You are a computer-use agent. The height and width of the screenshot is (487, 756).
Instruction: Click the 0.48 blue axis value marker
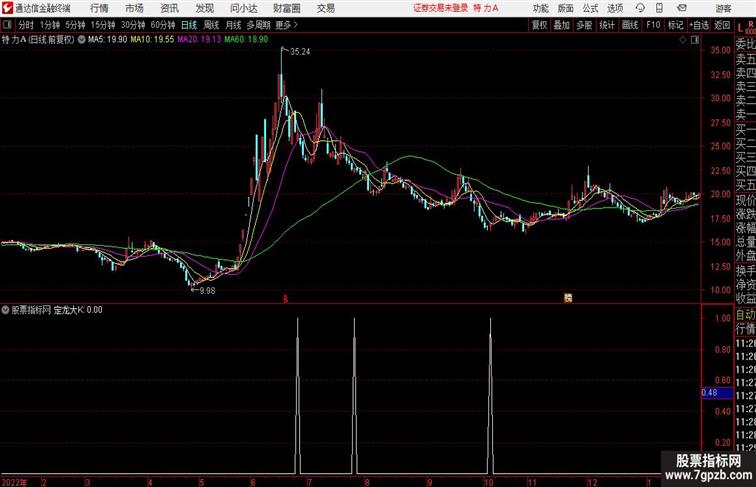(x=717, y=392)
